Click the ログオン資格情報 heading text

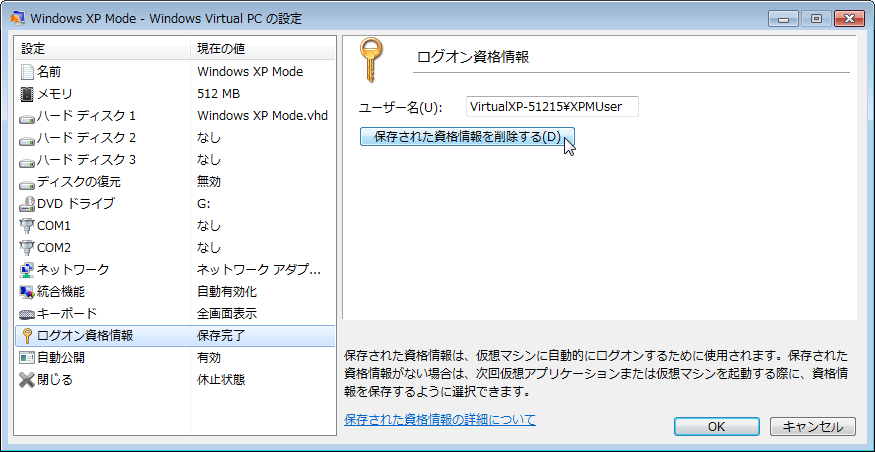(473, 57)
